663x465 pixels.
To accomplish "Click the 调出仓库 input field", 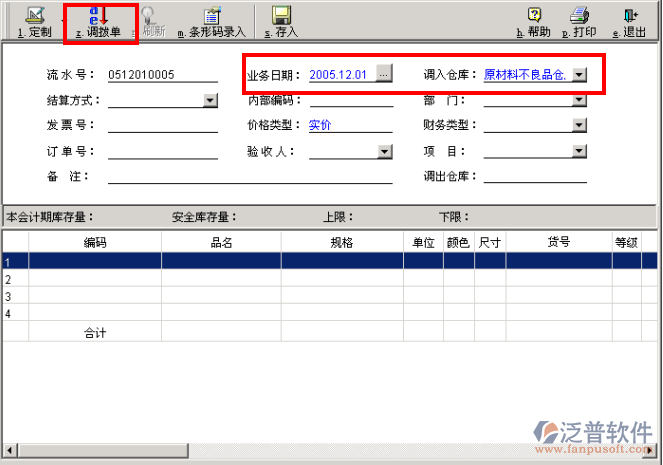I will (x=535, y=176).
